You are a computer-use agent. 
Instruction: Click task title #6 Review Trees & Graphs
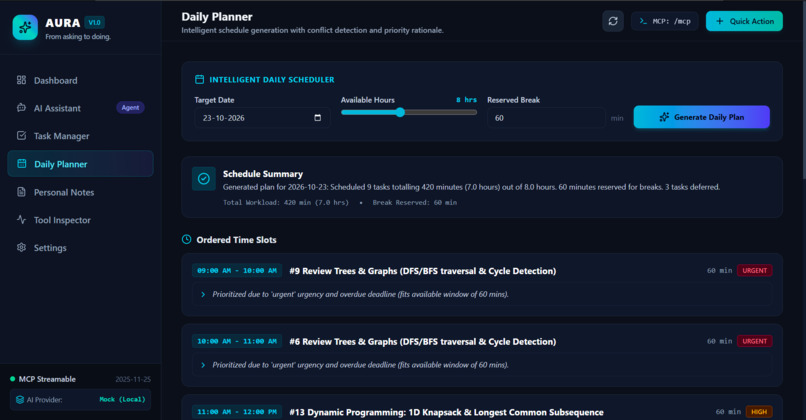click(x=423, y=341)
